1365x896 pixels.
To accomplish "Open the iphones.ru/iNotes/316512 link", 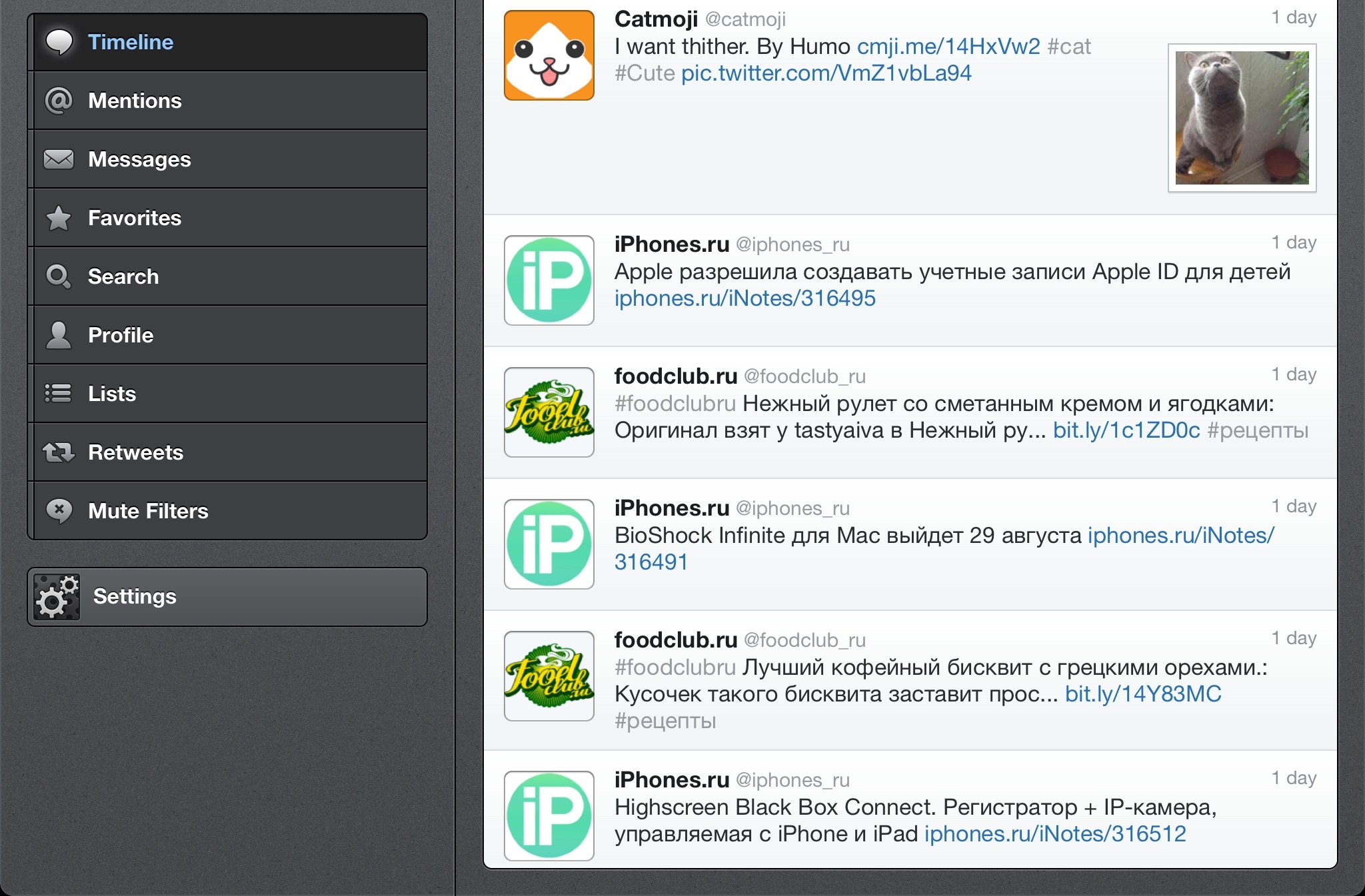I will tap(1055, 834).
